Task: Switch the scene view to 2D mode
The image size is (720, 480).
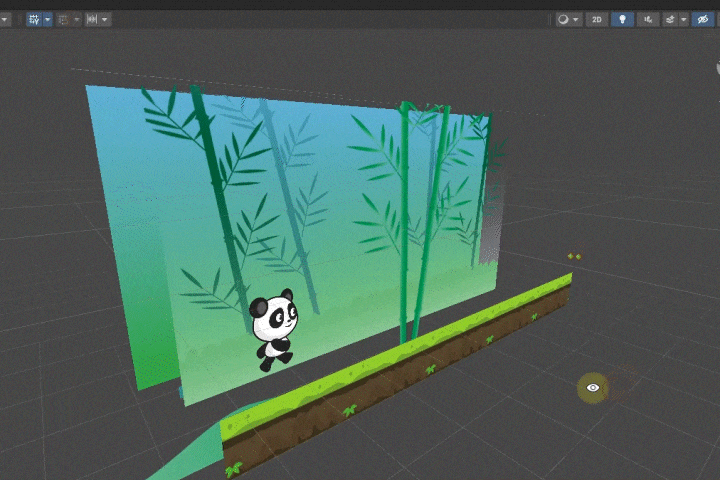Action: click(x=596, y=19)
